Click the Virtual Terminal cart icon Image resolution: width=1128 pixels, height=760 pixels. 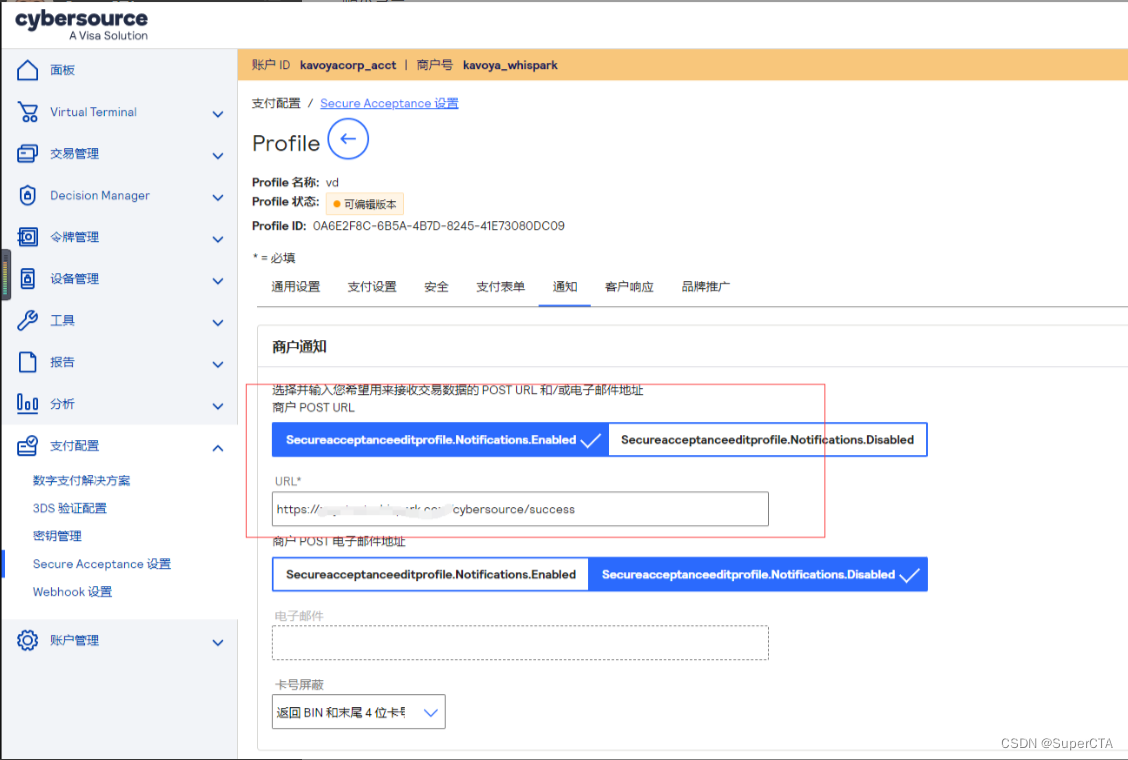click(x=27, y=112)
